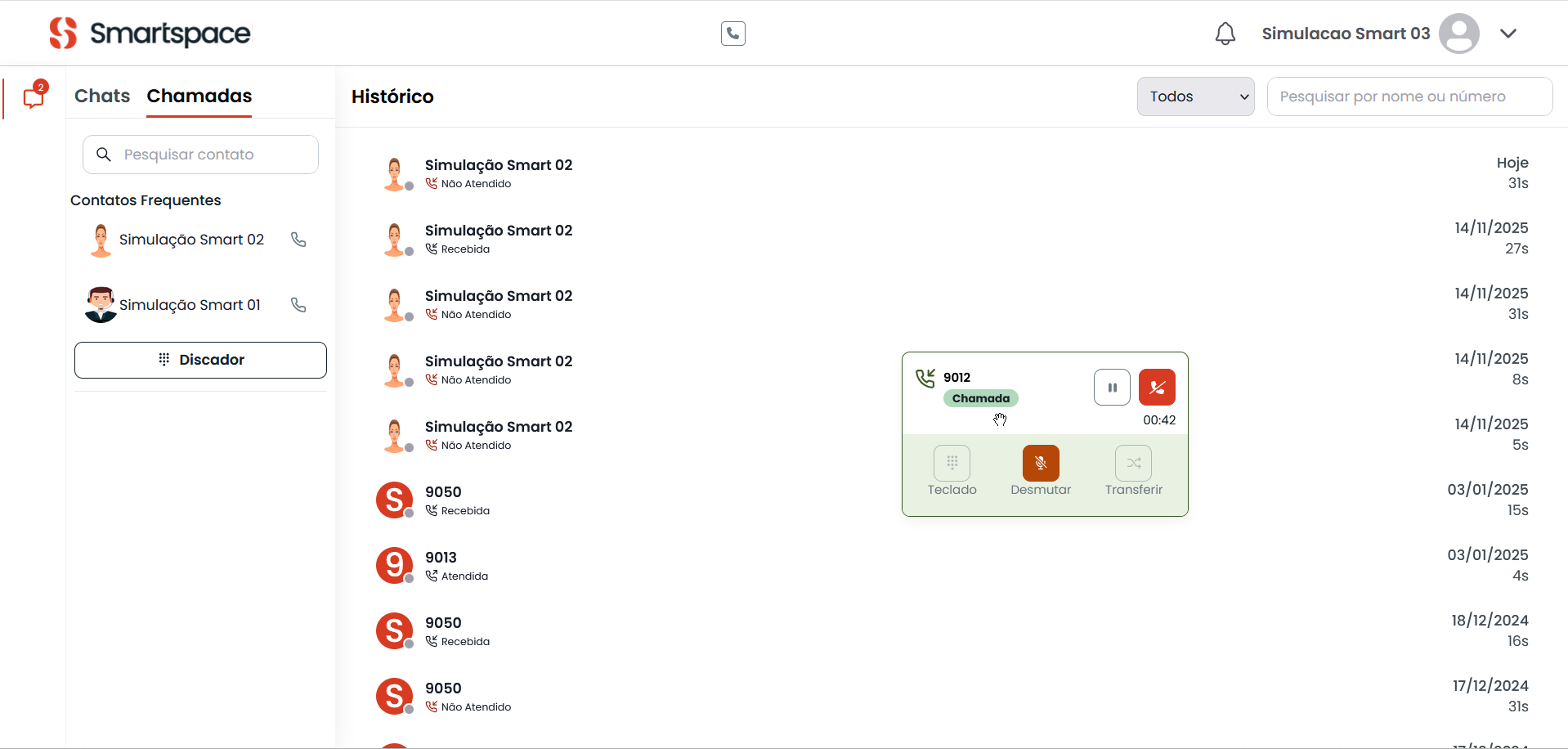1568x749 pixels.
Task: Call Simulação Smart 02 from frequent contacts
Action: pyautogui.click(x=298, y=240)
